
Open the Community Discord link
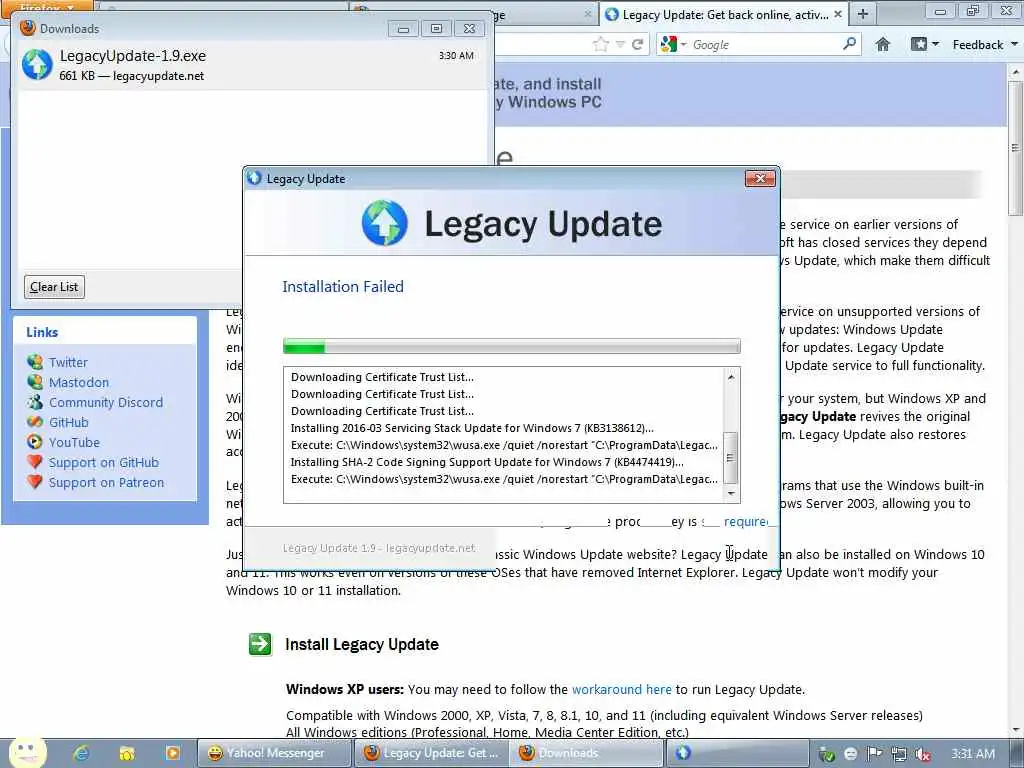pos(106,402)
